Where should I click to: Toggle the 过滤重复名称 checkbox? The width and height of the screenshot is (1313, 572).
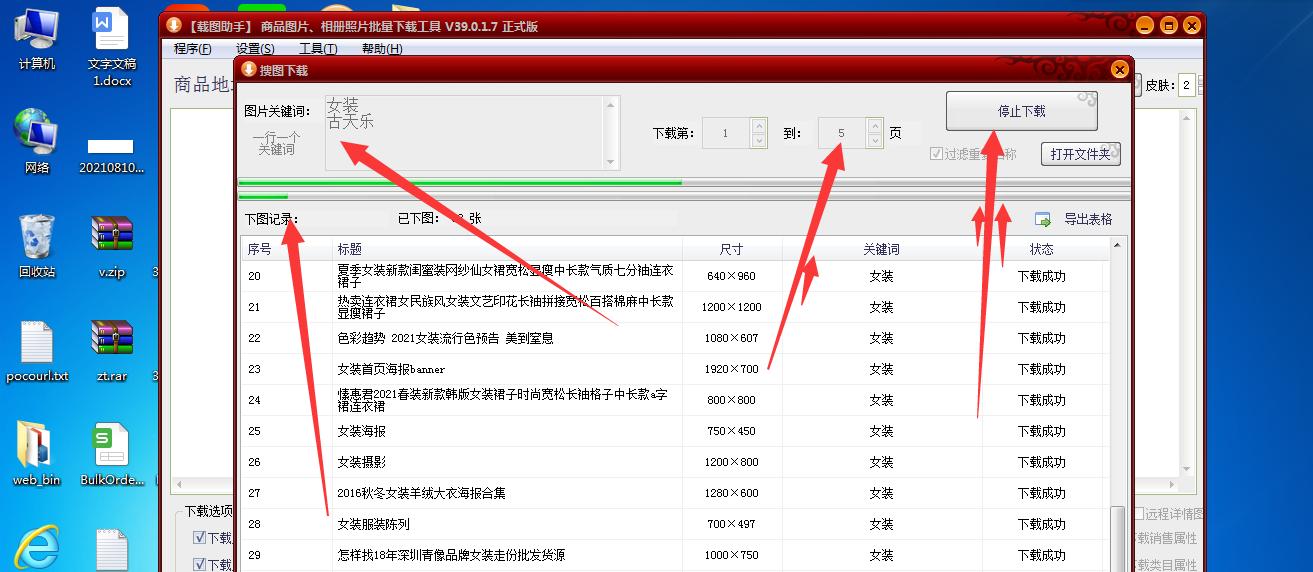(936, 154)
